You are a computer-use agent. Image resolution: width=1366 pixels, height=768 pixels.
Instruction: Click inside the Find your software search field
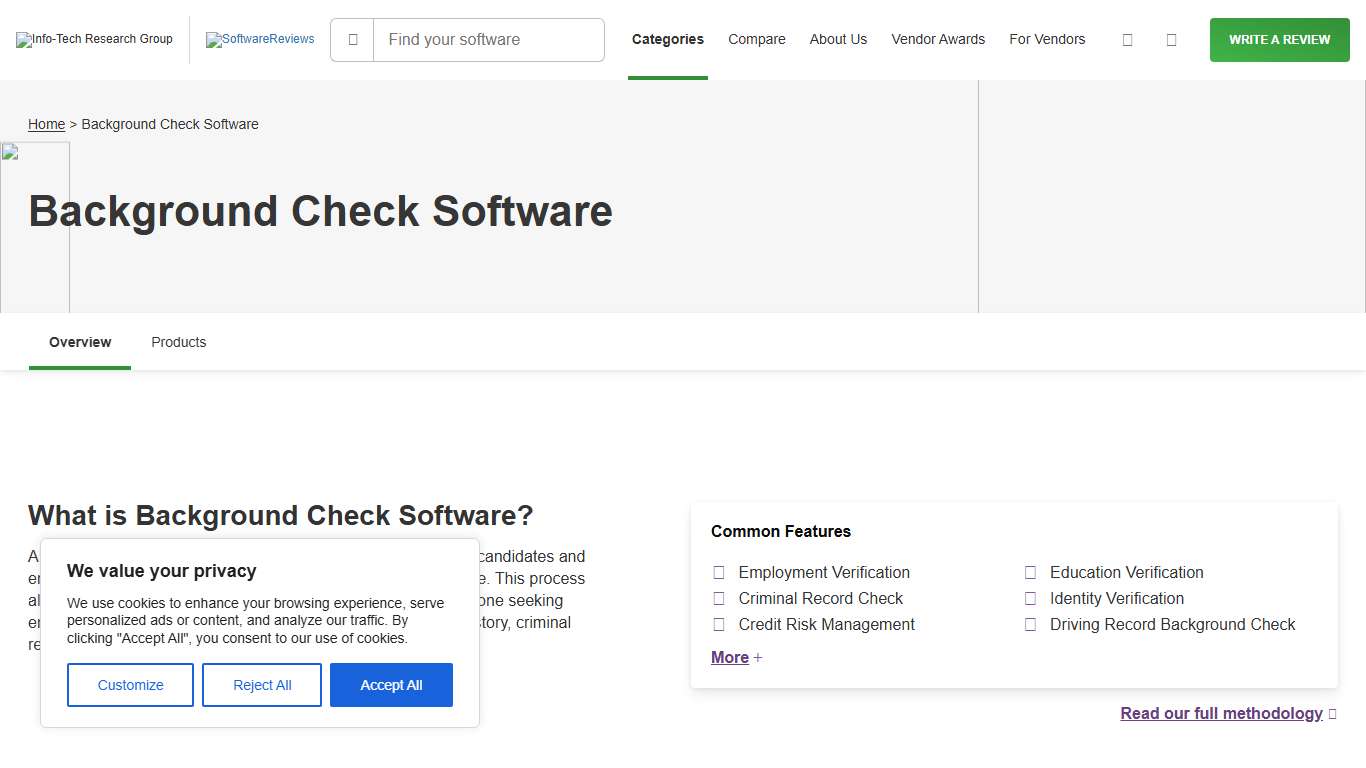tap(488, 39)
